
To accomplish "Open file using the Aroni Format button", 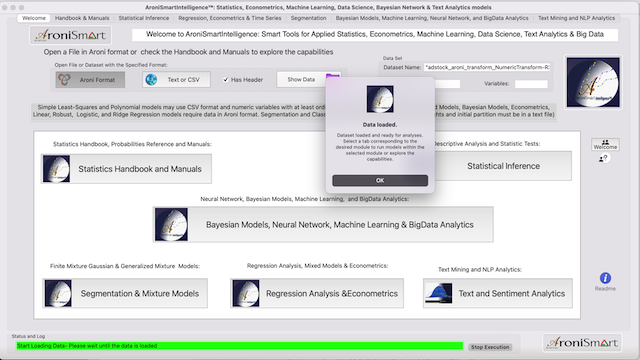I will pos(90,80).
